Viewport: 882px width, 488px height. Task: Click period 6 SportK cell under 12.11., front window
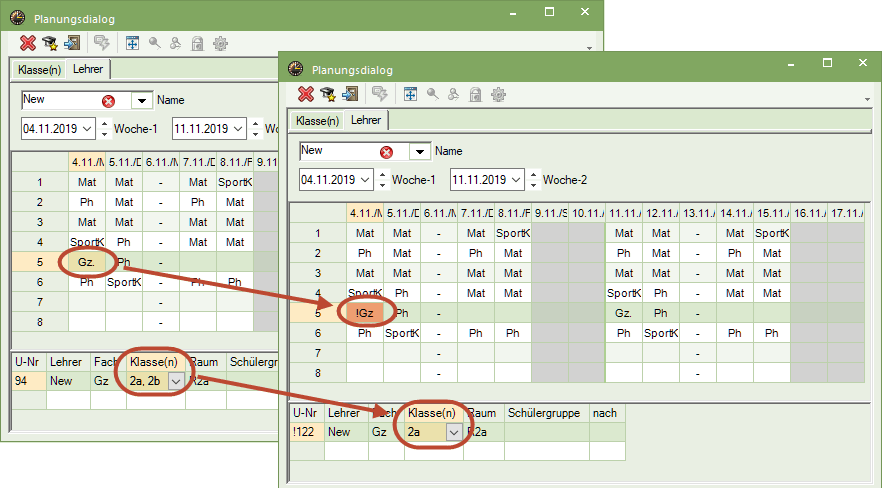point(661,333)
